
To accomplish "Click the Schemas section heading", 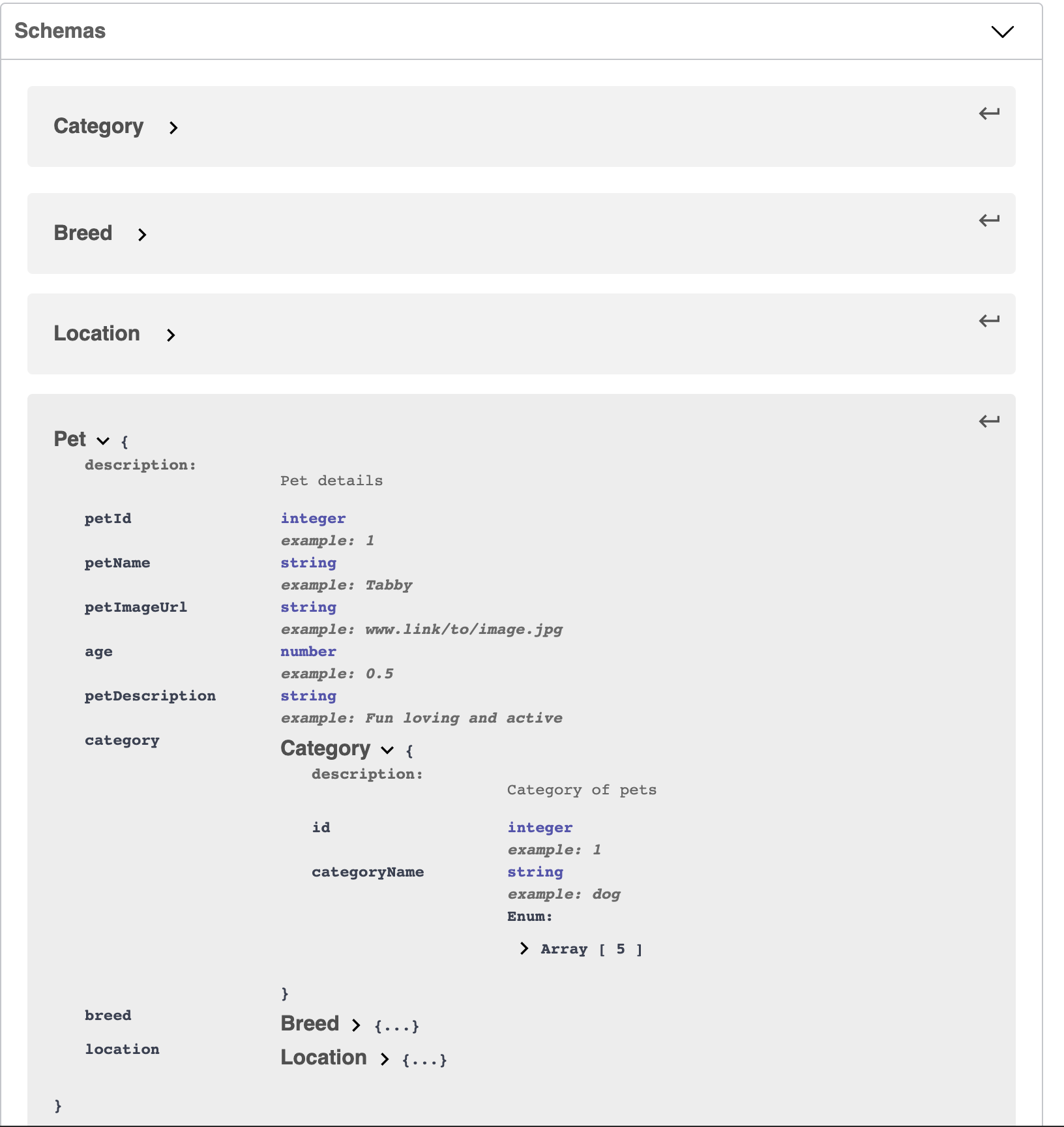I will (x=60, y=31).
